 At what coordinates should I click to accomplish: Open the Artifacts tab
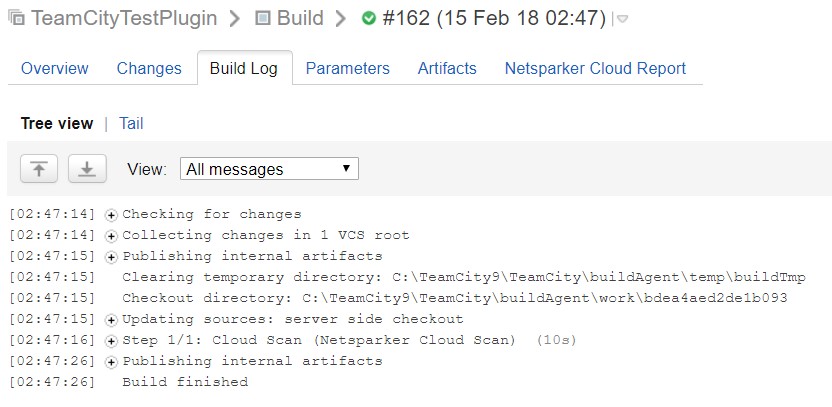pyautogui.click(x=447, y=69)
